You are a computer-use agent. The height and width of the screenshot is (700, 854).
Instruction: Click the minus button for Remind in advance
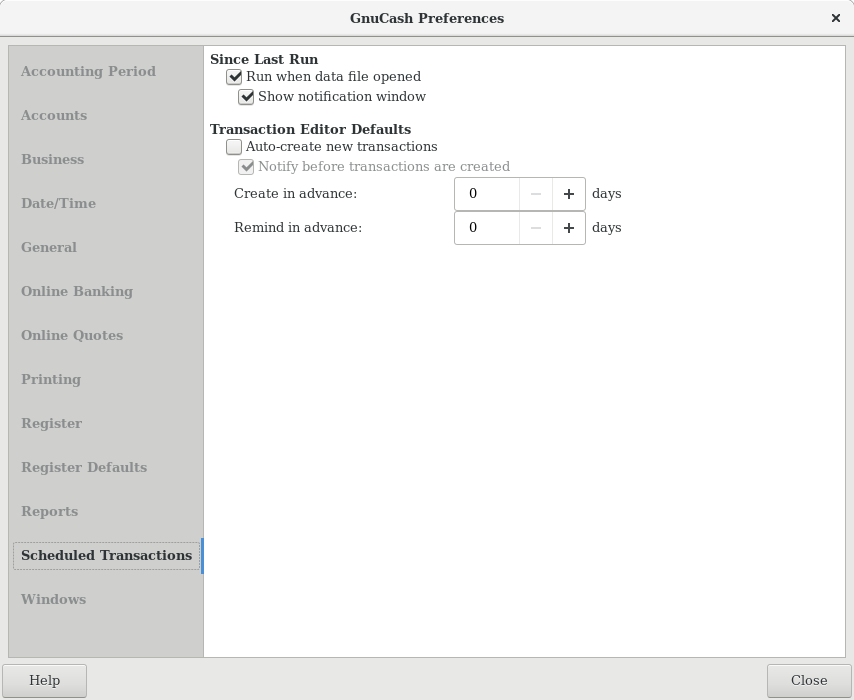536,228
